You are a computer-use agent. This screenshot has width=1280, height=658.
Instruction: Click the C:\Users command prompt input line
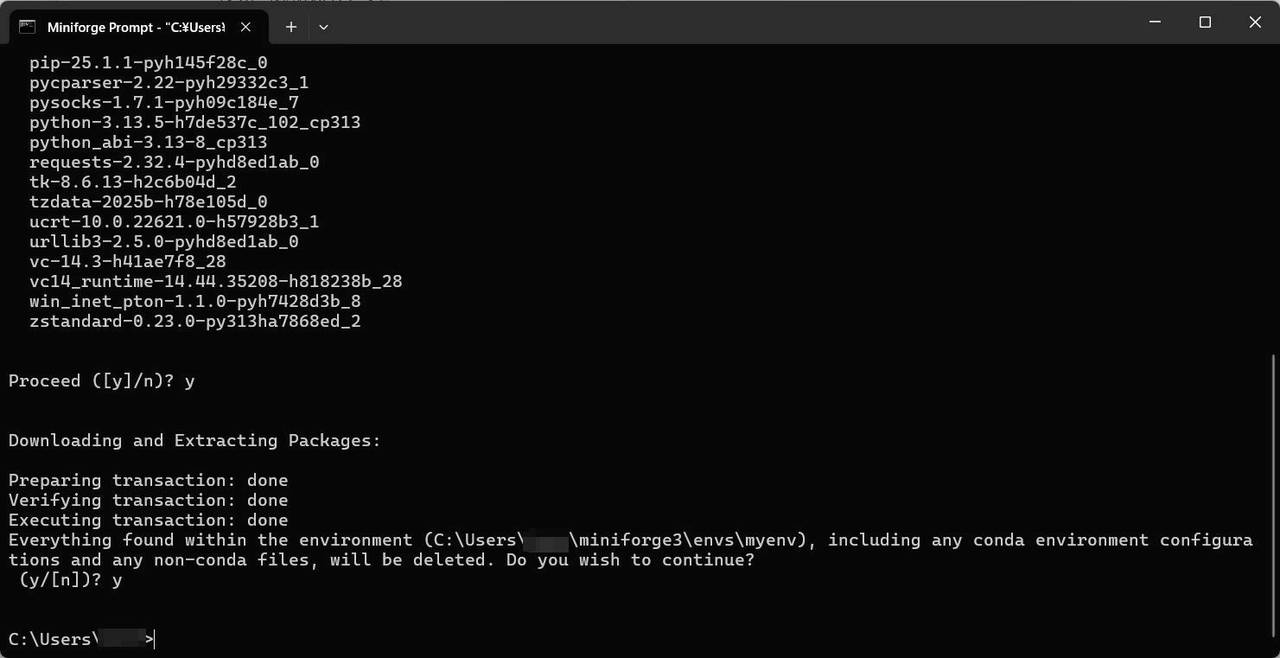point(82,639)
